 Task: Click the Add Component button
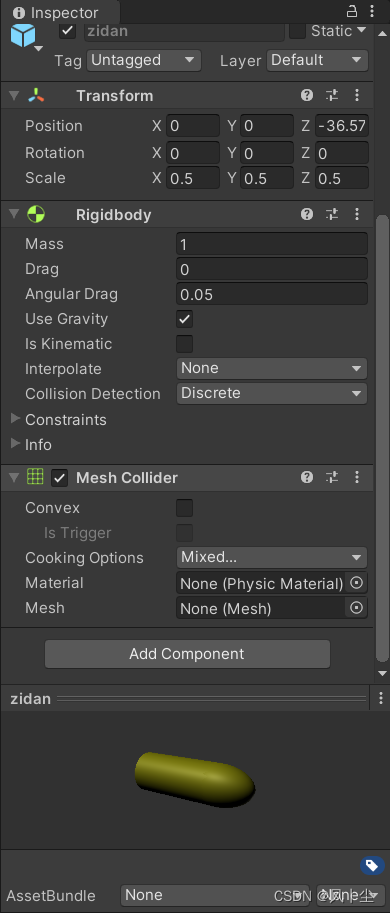pos(187,654)
